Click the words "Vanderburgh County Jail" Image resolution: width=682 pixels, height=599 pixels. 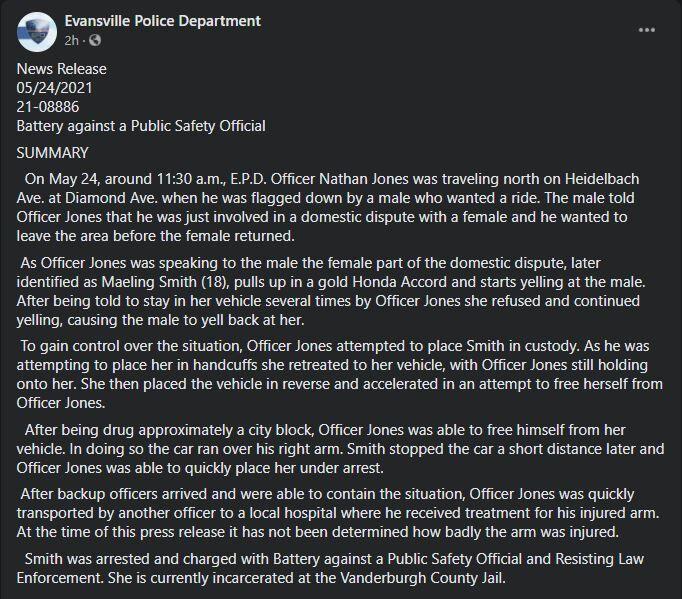point(421,578)
